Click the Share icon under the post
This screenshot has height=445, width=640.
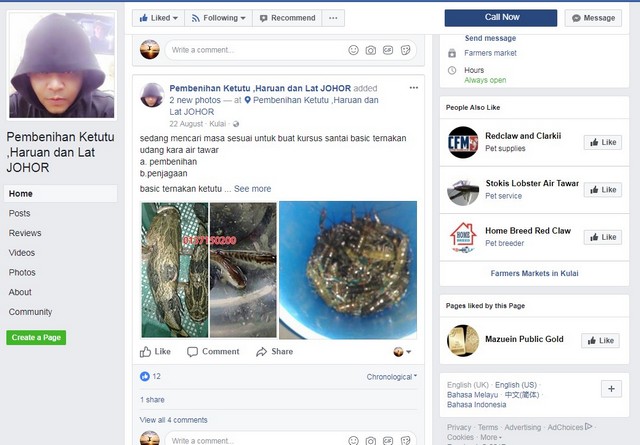tap(262, 352)
